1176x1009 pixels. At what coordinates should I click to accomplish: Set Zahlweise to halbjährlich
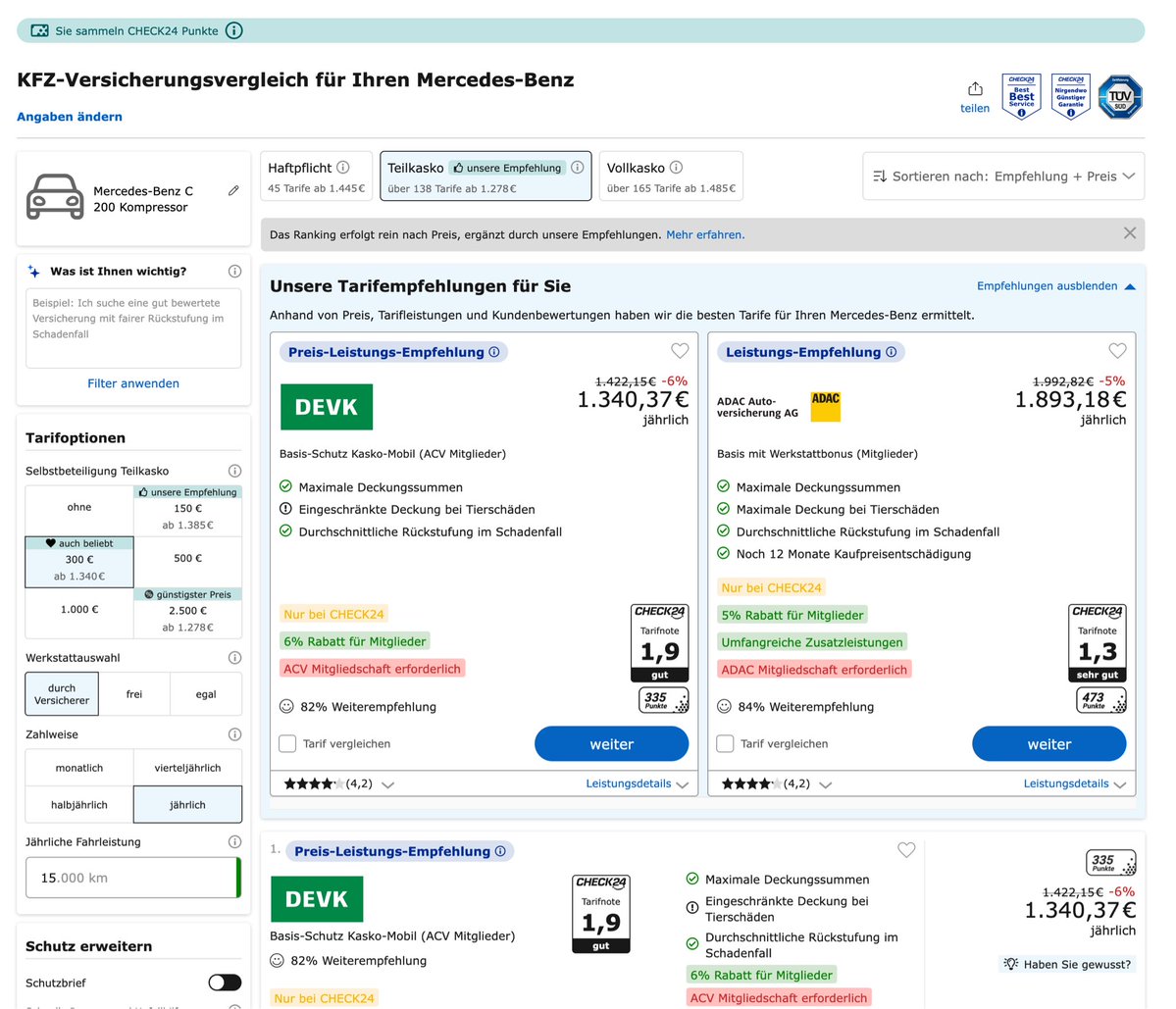[79, 804]
